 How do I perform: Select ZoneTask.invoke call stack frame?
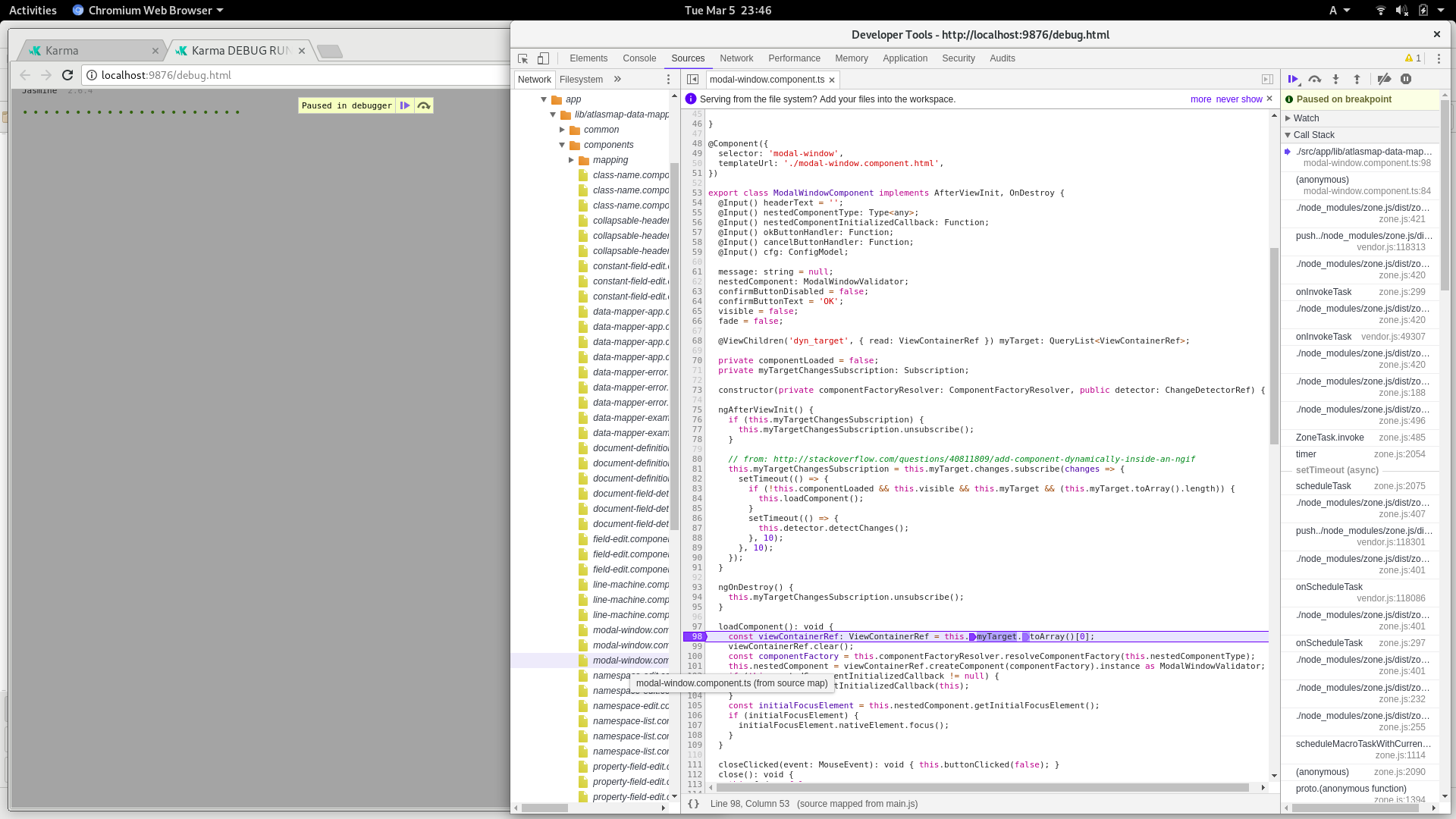coord(1360,438)
